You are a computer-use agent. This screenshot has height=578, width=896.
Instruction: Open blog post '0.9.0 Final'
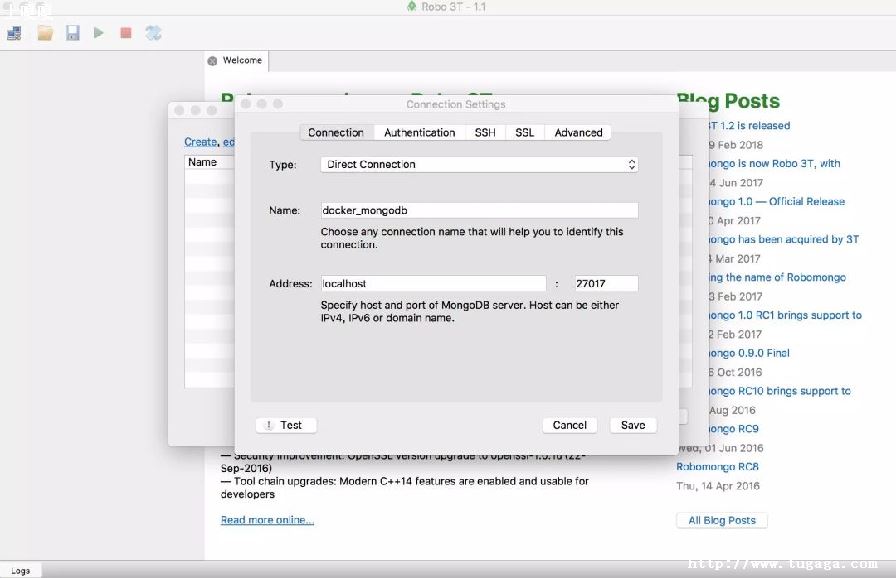pos(749,353)
